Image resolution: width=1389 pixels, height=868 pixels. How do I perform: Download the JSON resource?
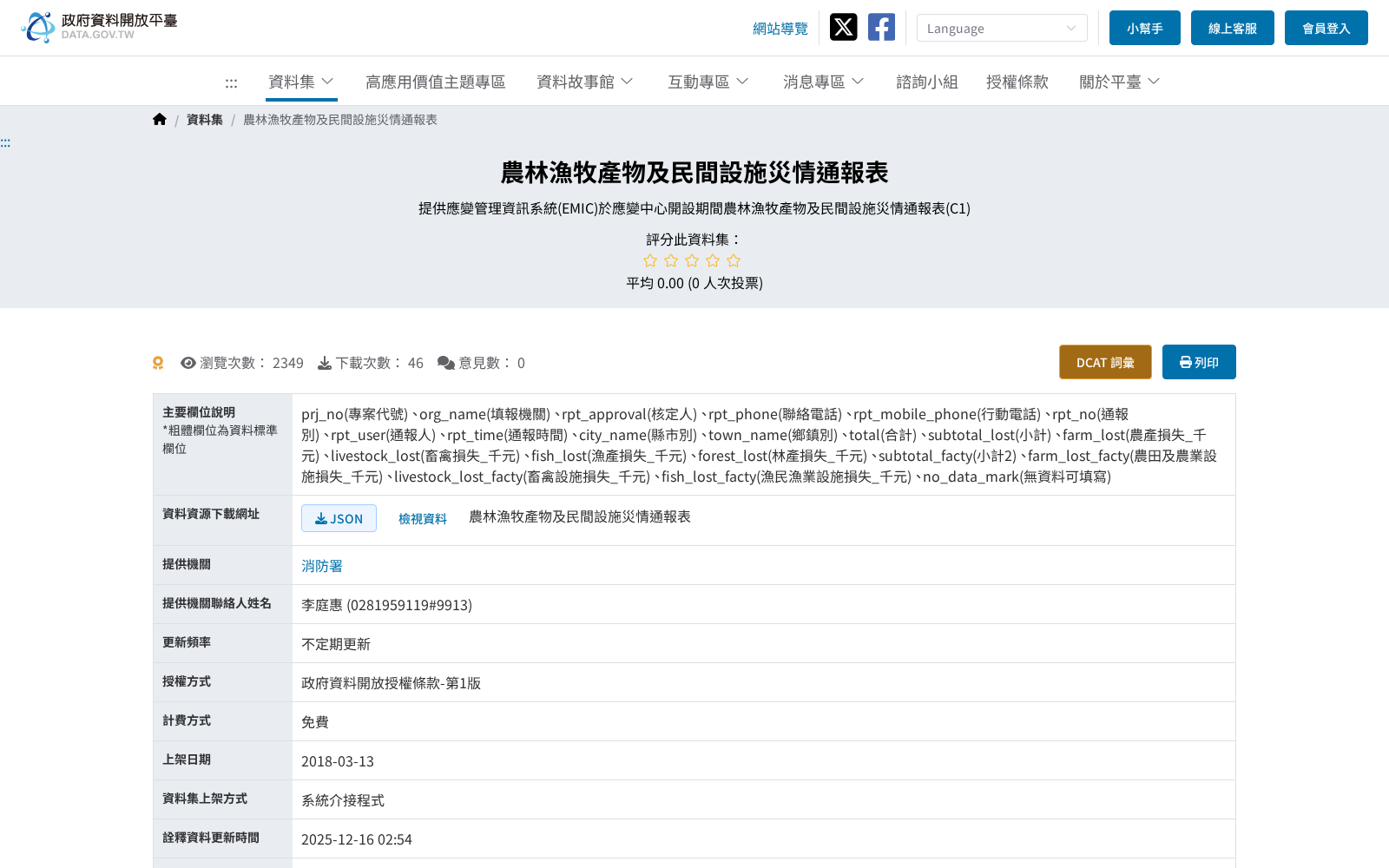(339, 518)
